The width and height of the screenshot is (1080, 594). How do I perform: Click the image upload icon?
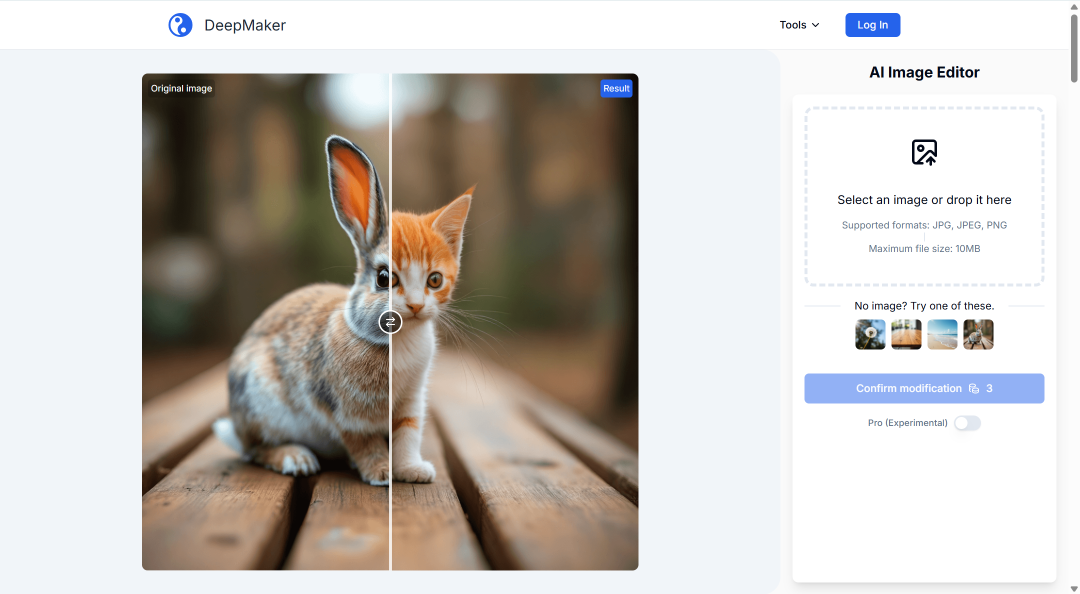pyautogui.click(x=924, y=152)
